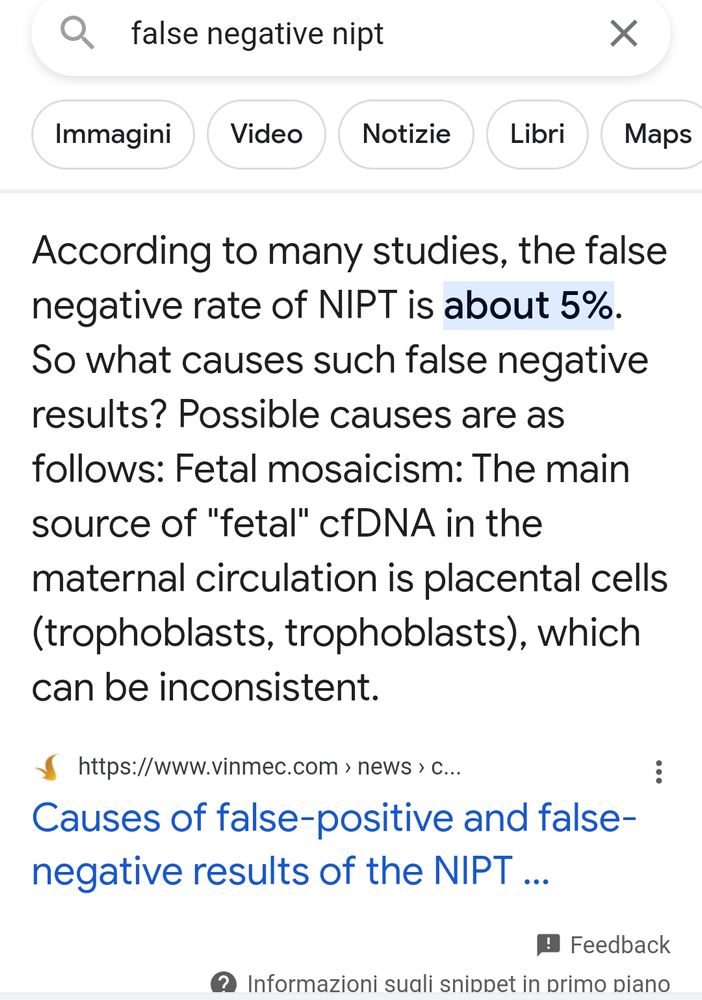
Task: Click the Feedback text link
Action: pyautogui.click(x=620, y=945)
